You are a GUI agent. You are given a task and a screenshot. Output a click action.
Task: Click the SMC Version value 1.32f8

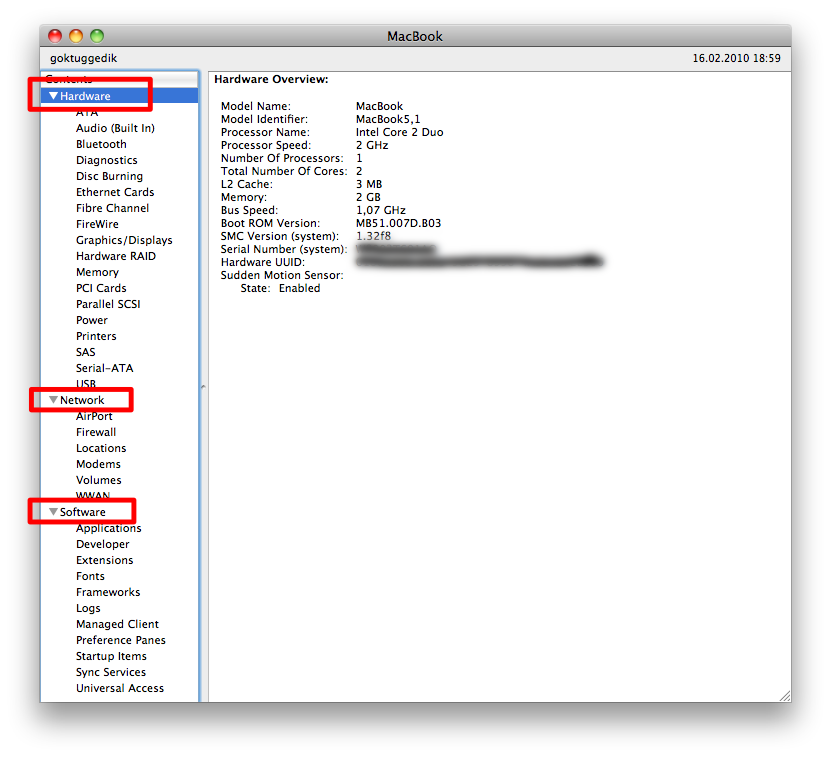click(373, 236)
